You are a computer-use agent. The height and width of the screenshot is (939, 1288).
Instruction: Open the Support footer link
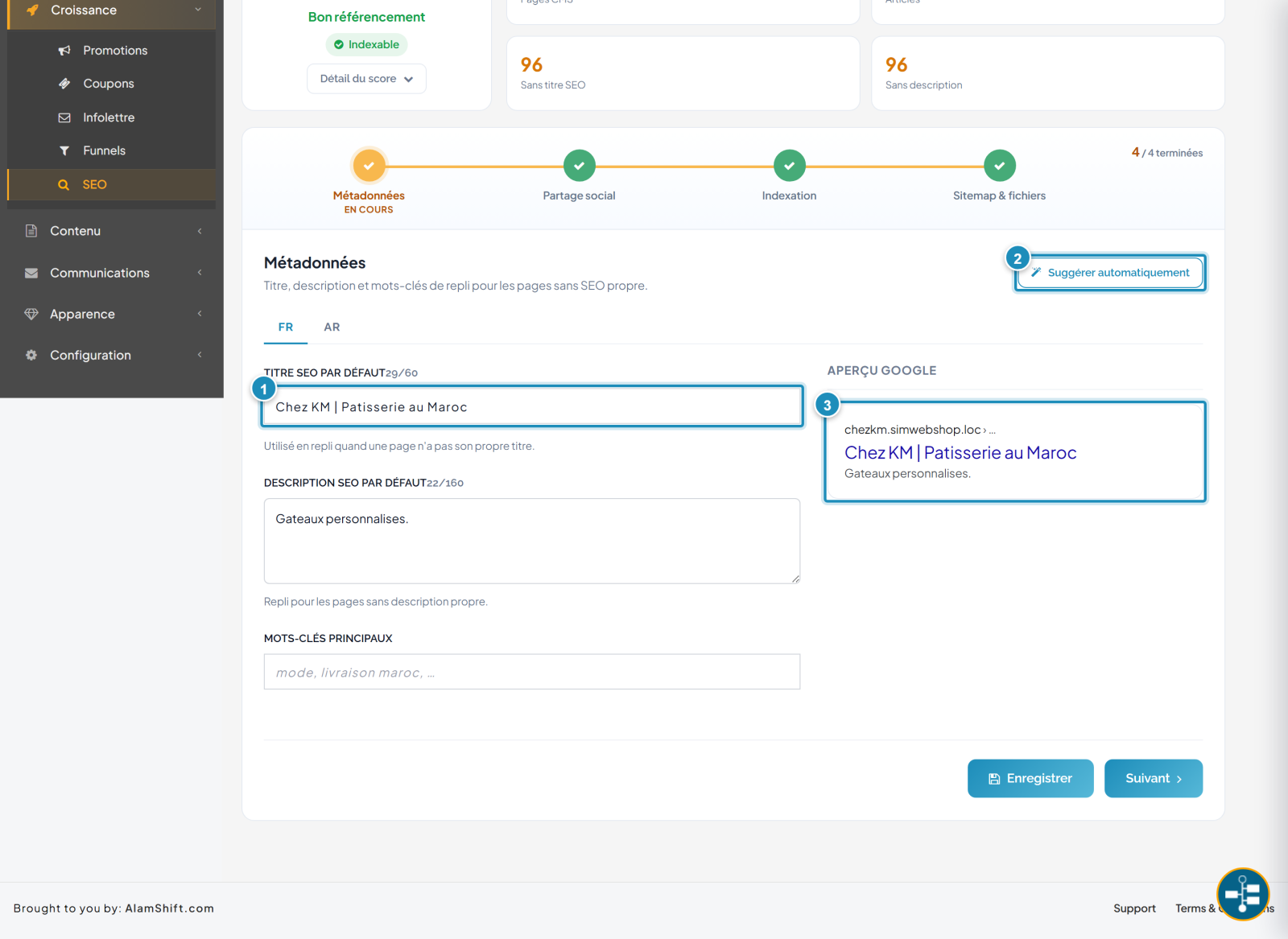(x=1134, y=908)
